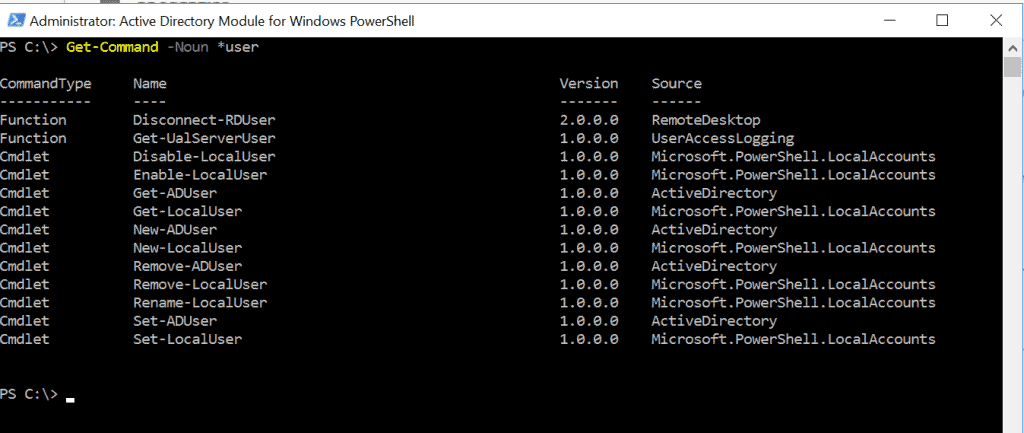Minimize the PowerShell window

(x=886, y=20)
